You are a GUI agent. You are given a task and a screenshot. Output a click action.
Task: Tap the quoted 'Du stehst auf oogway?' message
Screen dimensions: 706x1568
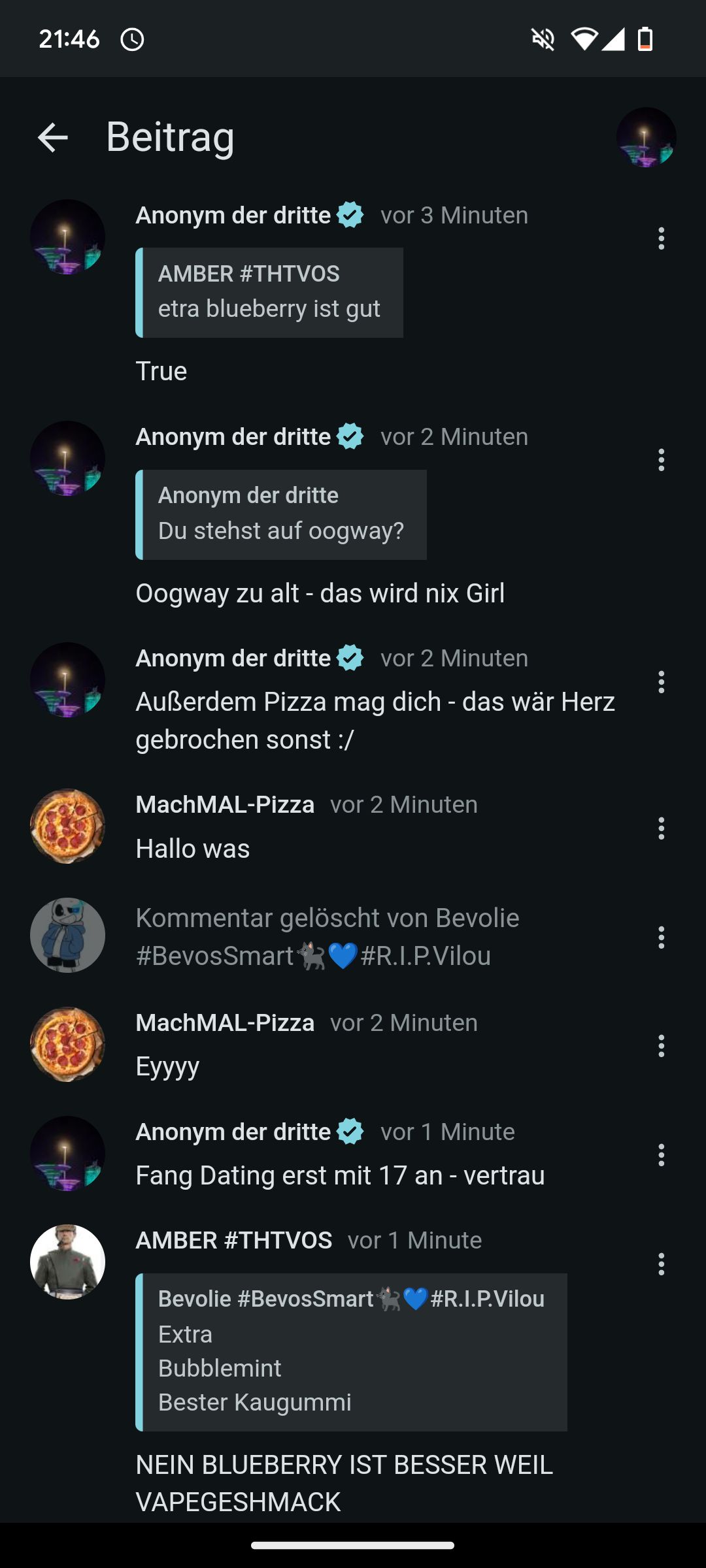(281, 515)
